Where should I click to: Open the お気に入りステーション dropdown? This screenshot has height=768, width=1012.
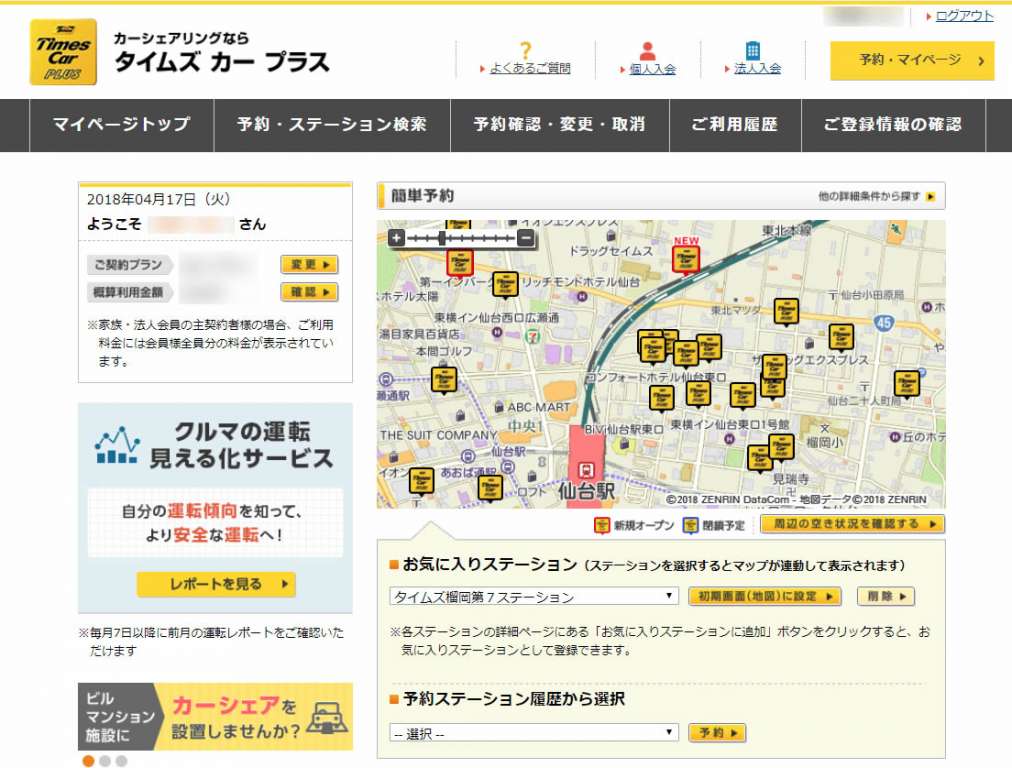[533, 596]
